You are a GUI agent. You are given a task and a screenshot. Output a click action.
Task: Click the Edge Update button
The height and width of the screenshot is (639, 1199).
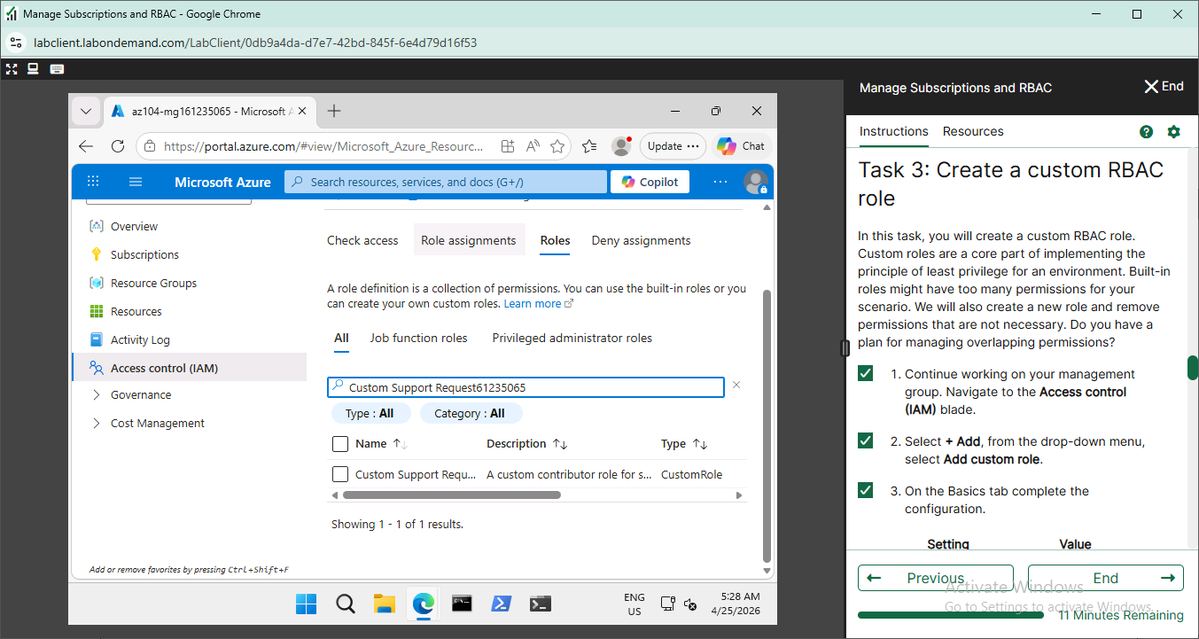[673, 146]
